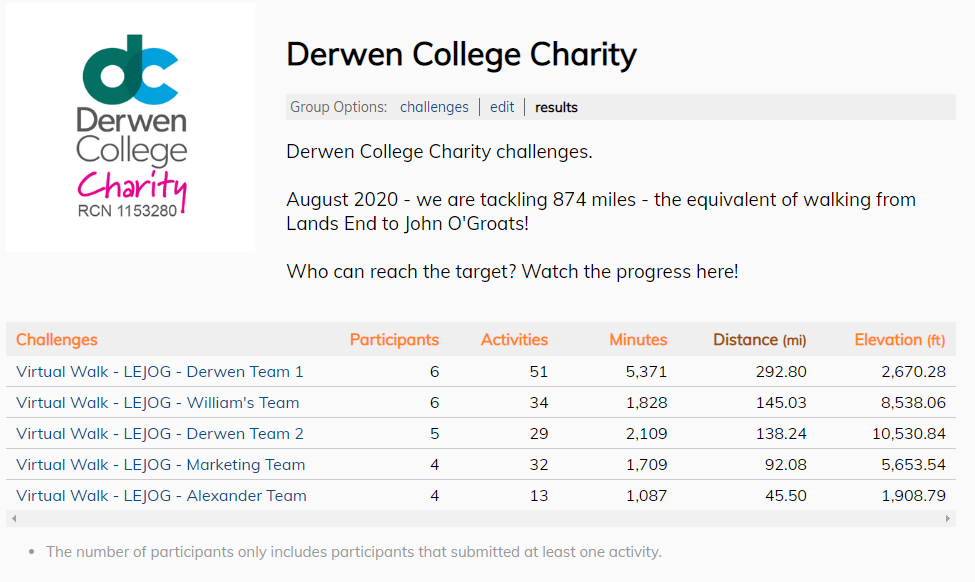Open Virtual Walk - LEJOG - Derwen Team 2

(x=160, y=434)
